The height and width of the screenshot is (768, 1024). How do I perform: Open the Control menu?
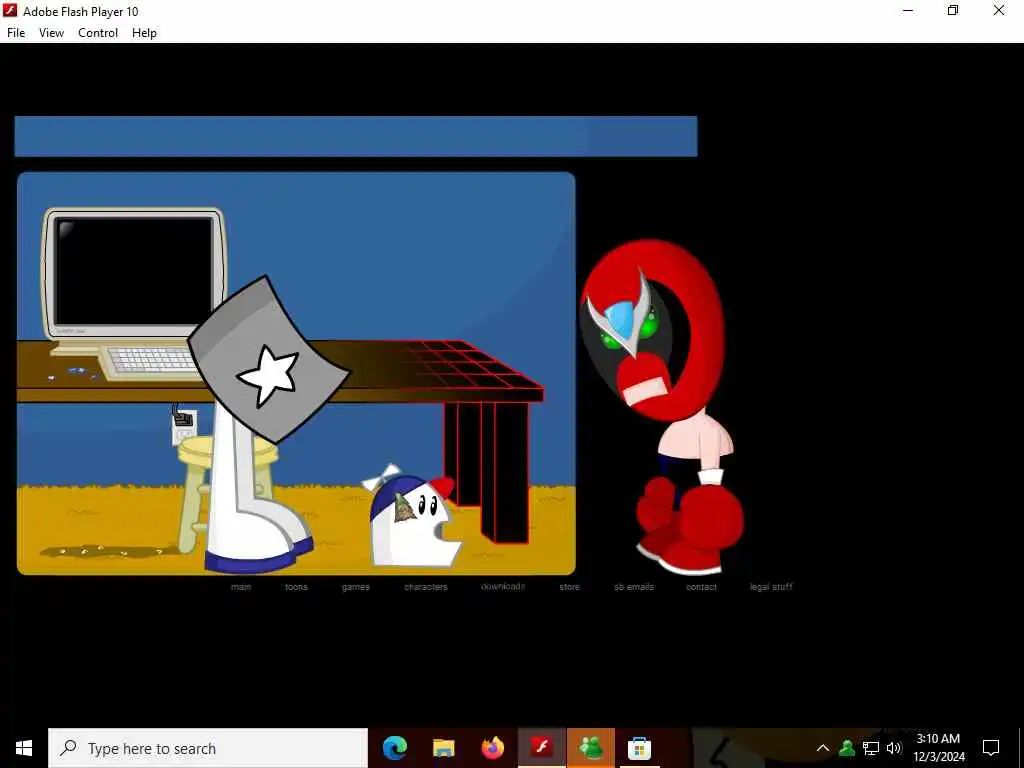[x=98, y=33]
